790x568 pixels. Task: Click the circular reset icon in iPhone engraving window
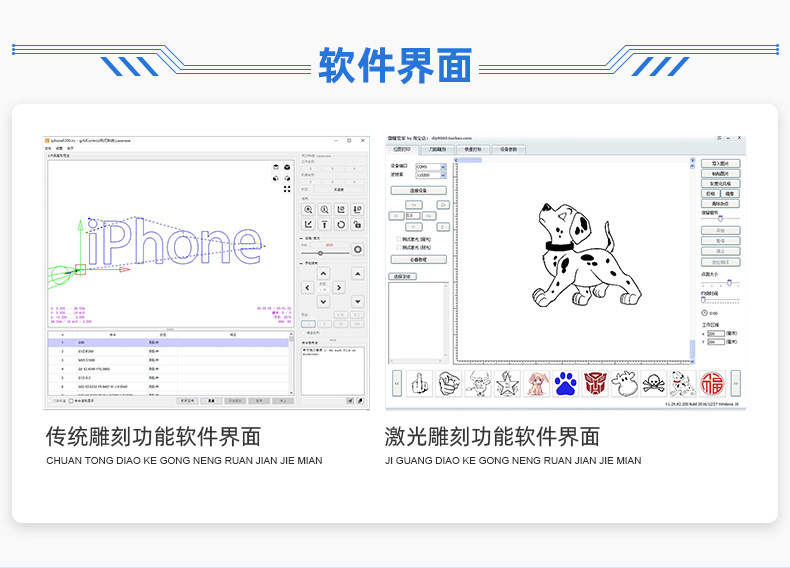[x=341, y=225]
